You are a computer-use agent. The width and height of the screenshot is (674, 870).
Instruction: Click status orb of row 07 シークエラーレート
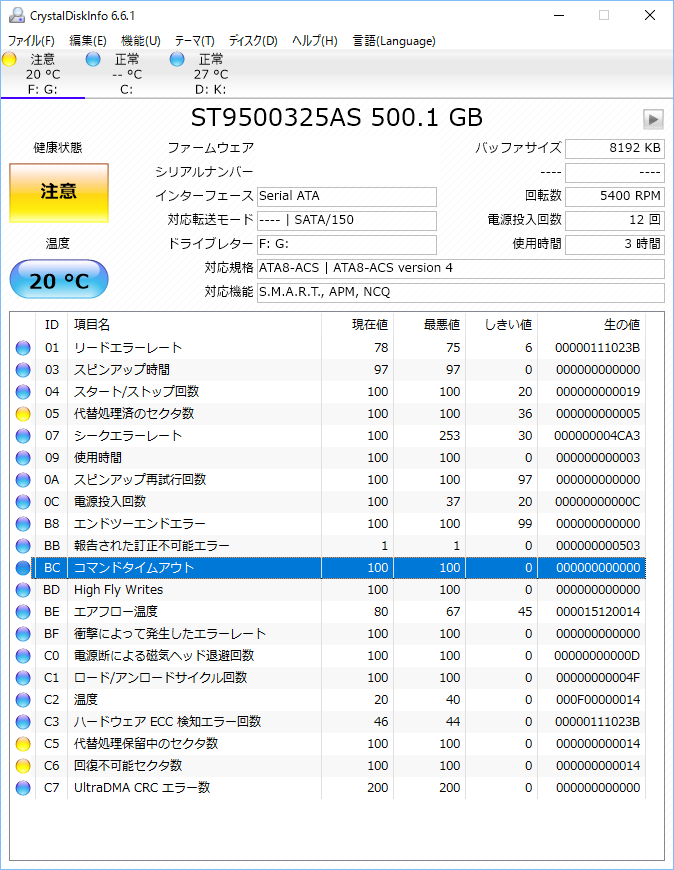click(23, 436)
